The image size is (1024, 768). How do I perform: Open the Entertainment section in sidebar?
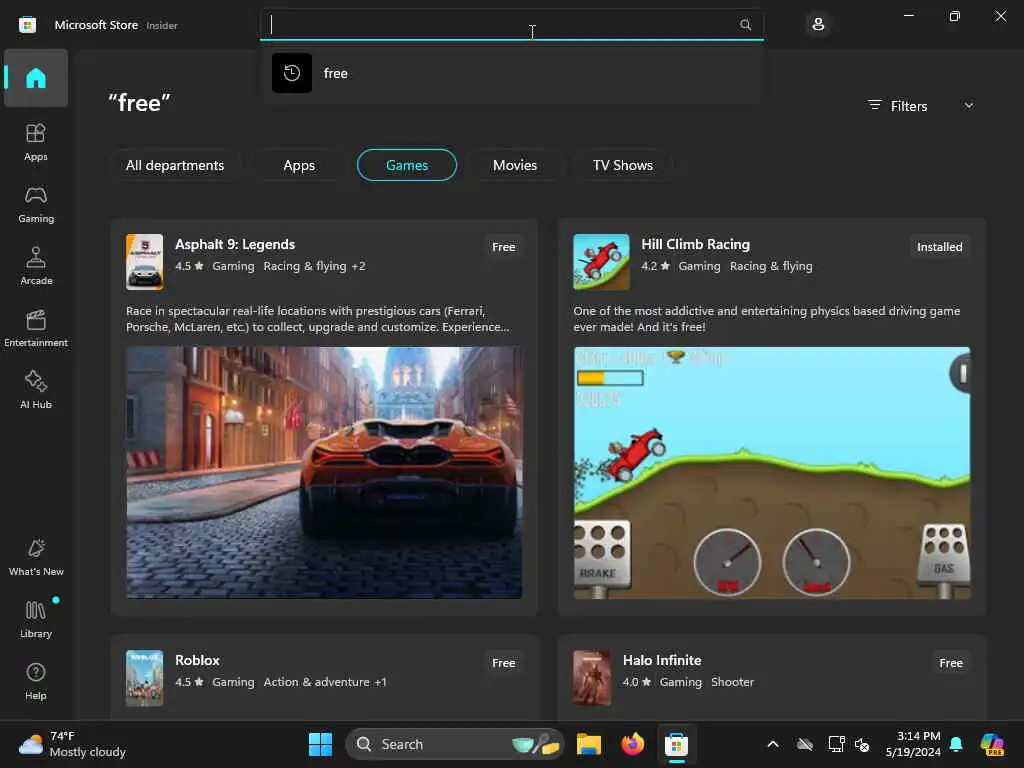(x=36, y=328)
